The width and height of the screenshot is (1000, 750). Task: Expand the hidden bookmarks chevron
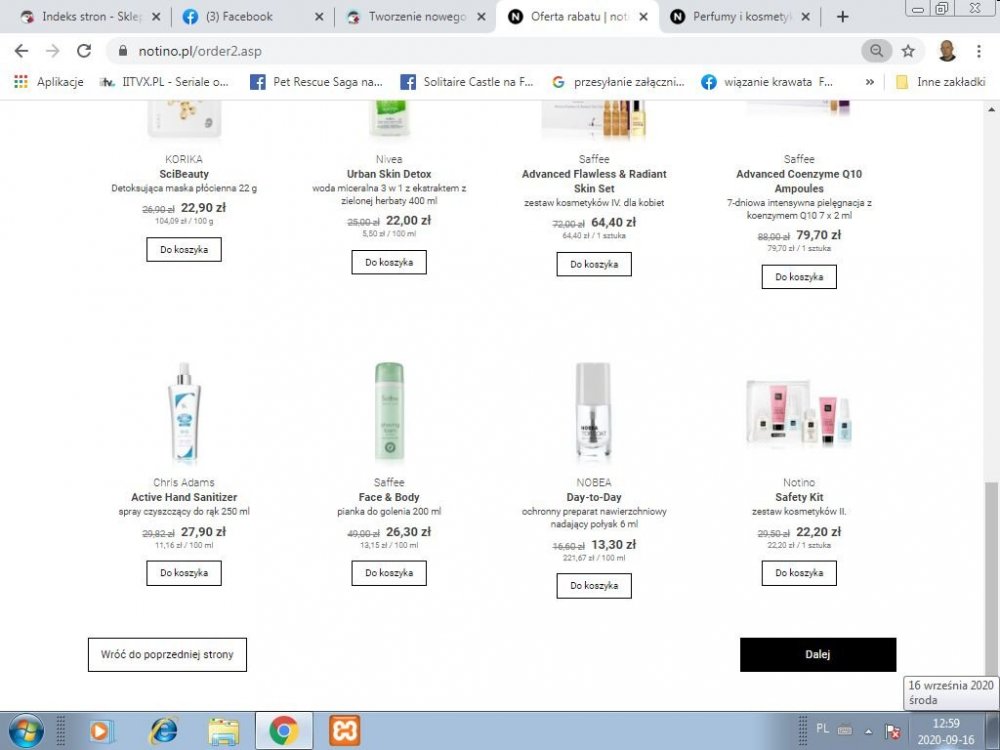click(x=869, y=82)
